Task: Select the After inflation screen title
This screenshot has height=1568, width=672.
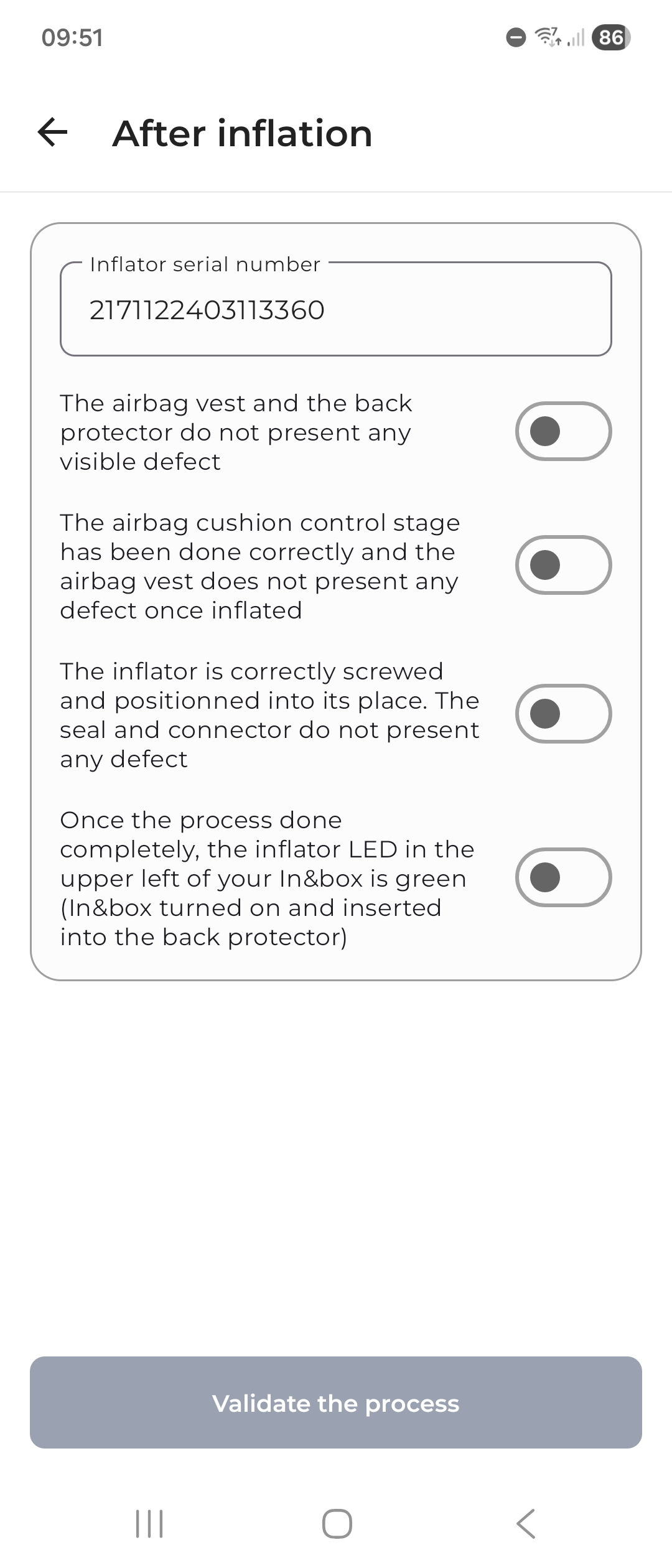Action: tap(242, 133)
